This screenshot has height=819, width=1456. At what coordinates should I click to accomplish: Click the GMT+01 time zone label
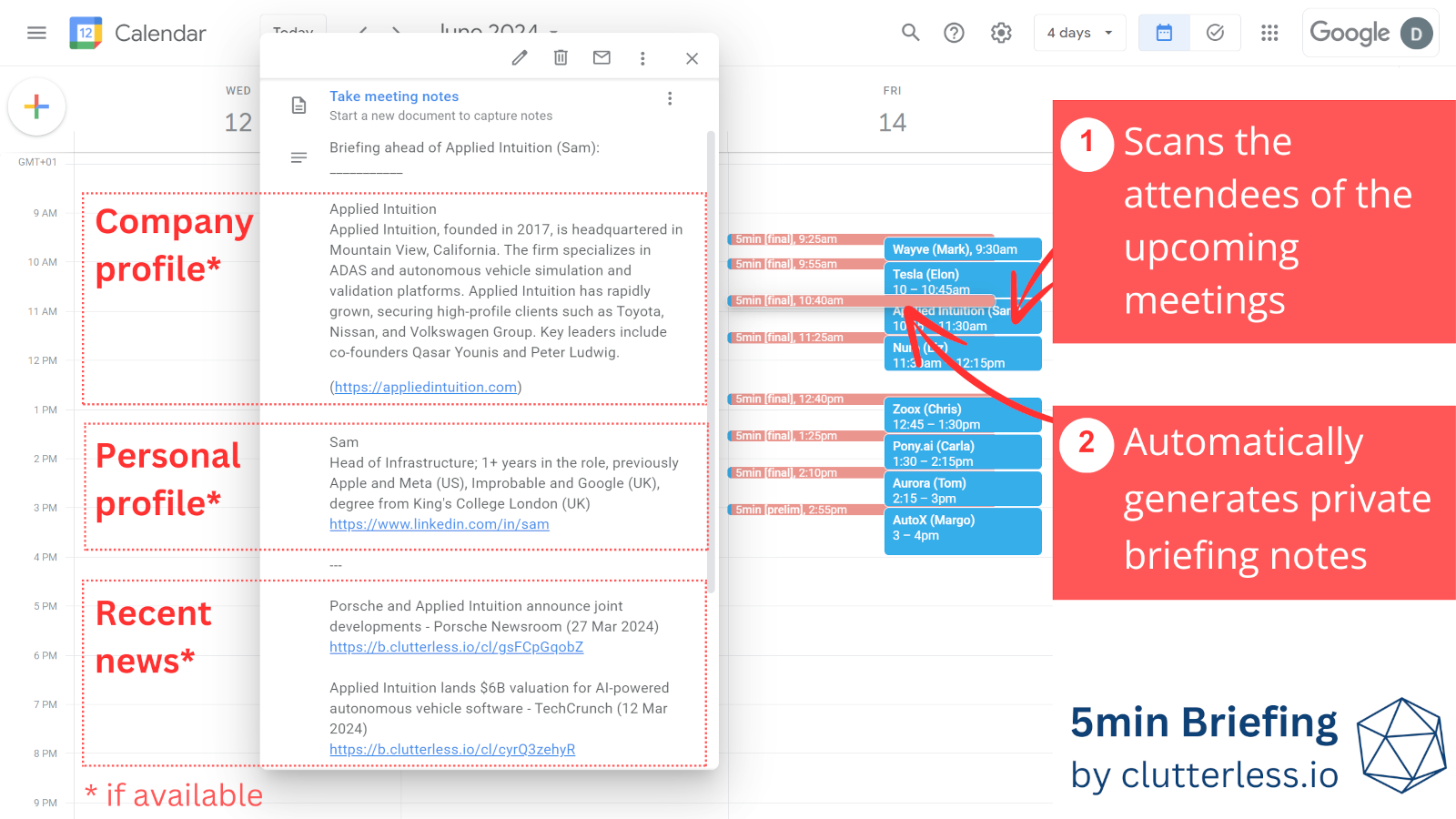tap(37, 162)
